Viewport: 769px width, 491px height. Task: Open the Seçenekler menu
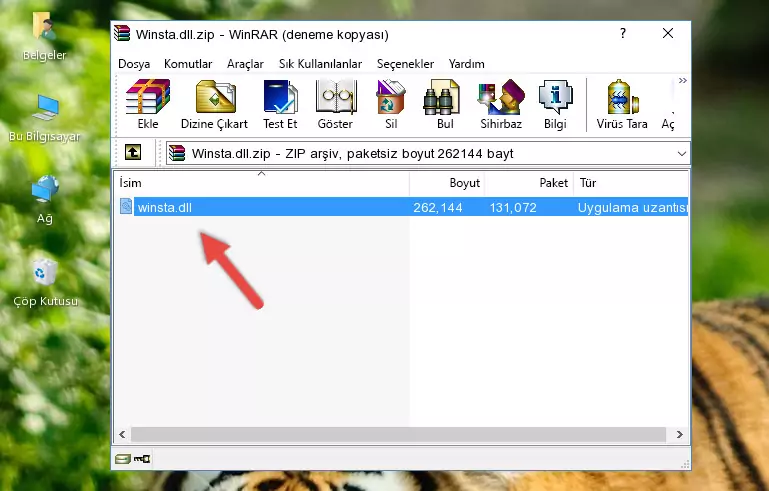[405, 64]
